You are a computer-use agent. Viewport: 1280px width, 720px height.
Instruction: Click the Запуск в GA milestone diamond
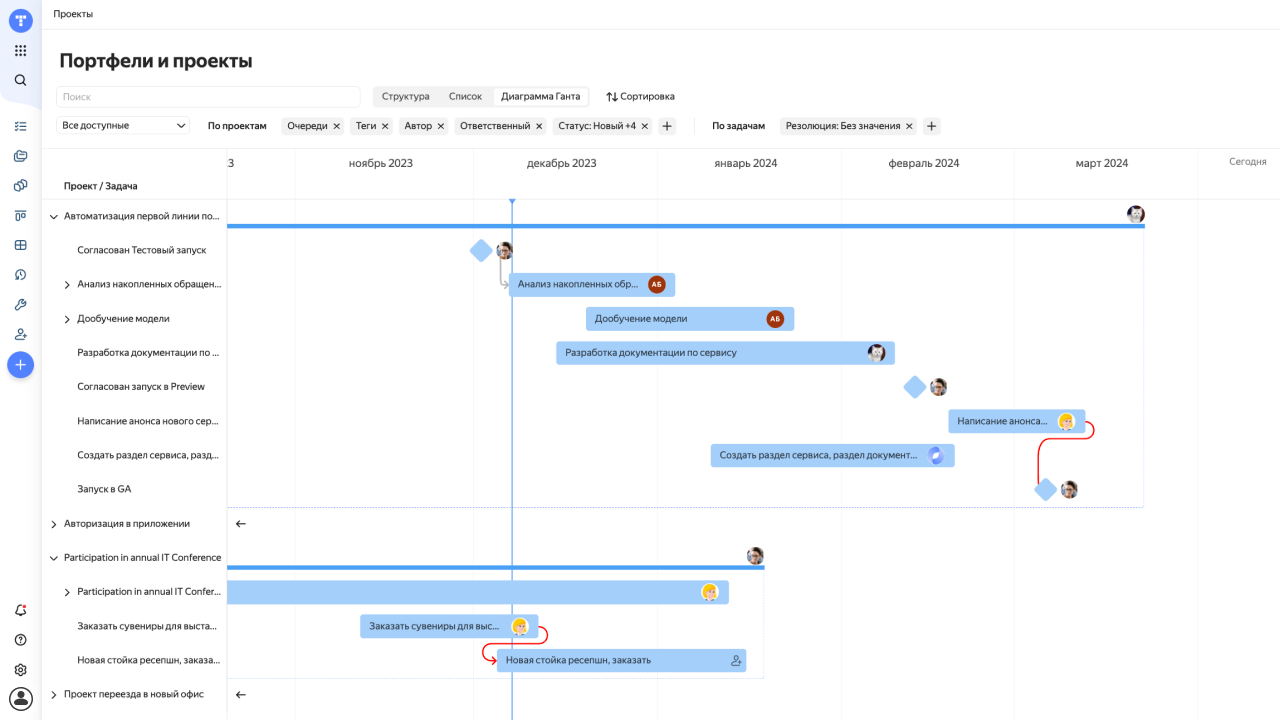click(x=1046, y=490)
